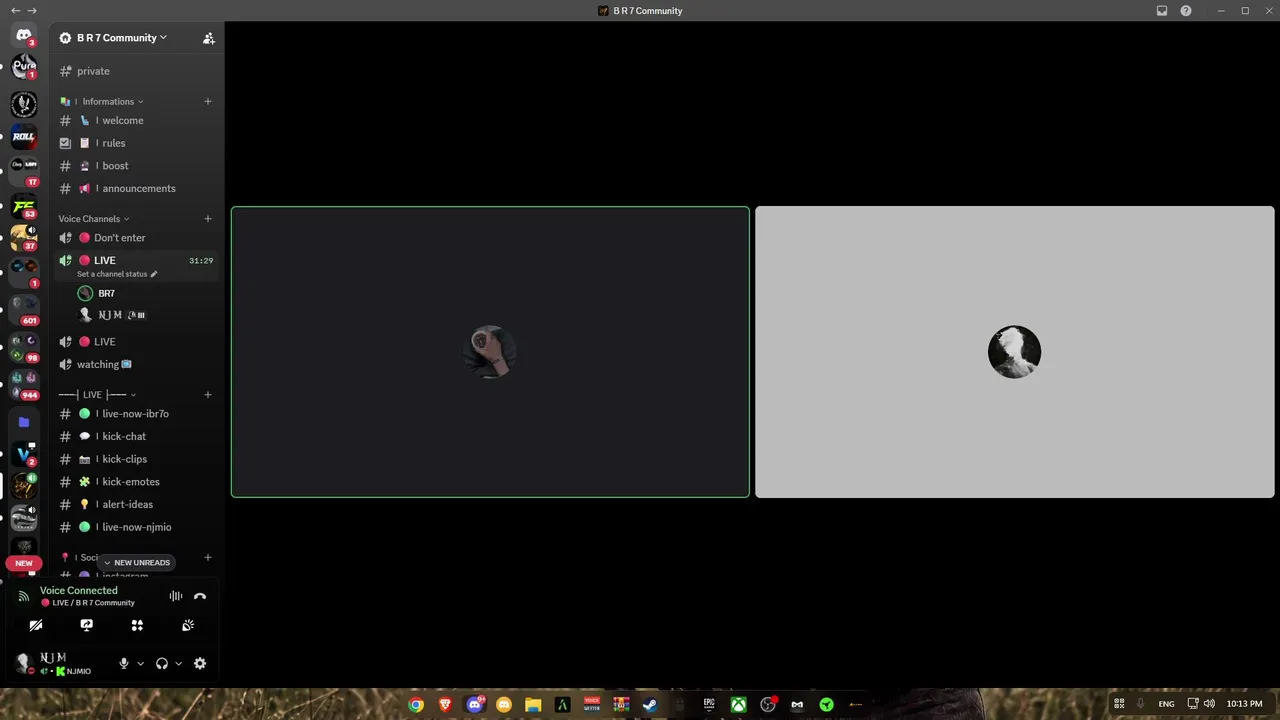Viewport: 1280px width, 720px height.
Task: Open the private text channel
Action: pos(137,71)
